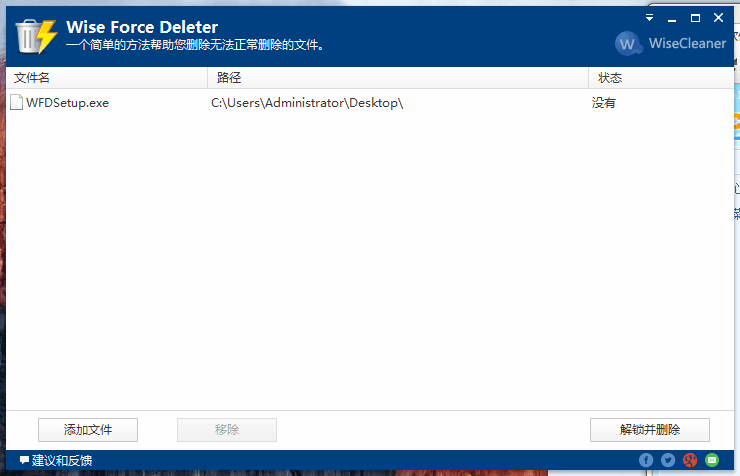Click the 移除 button

(x=227, y=430)
